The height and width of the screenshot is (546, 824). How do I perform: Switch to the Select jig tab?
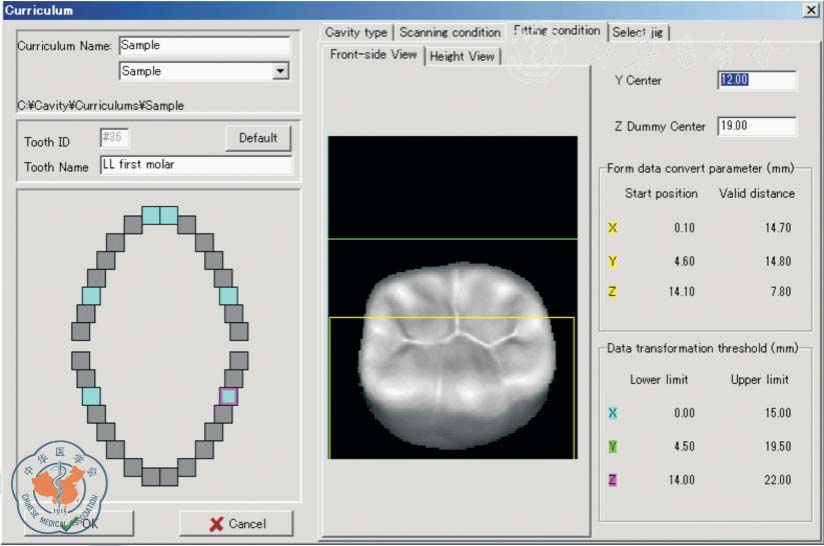(x=638, y=33)
